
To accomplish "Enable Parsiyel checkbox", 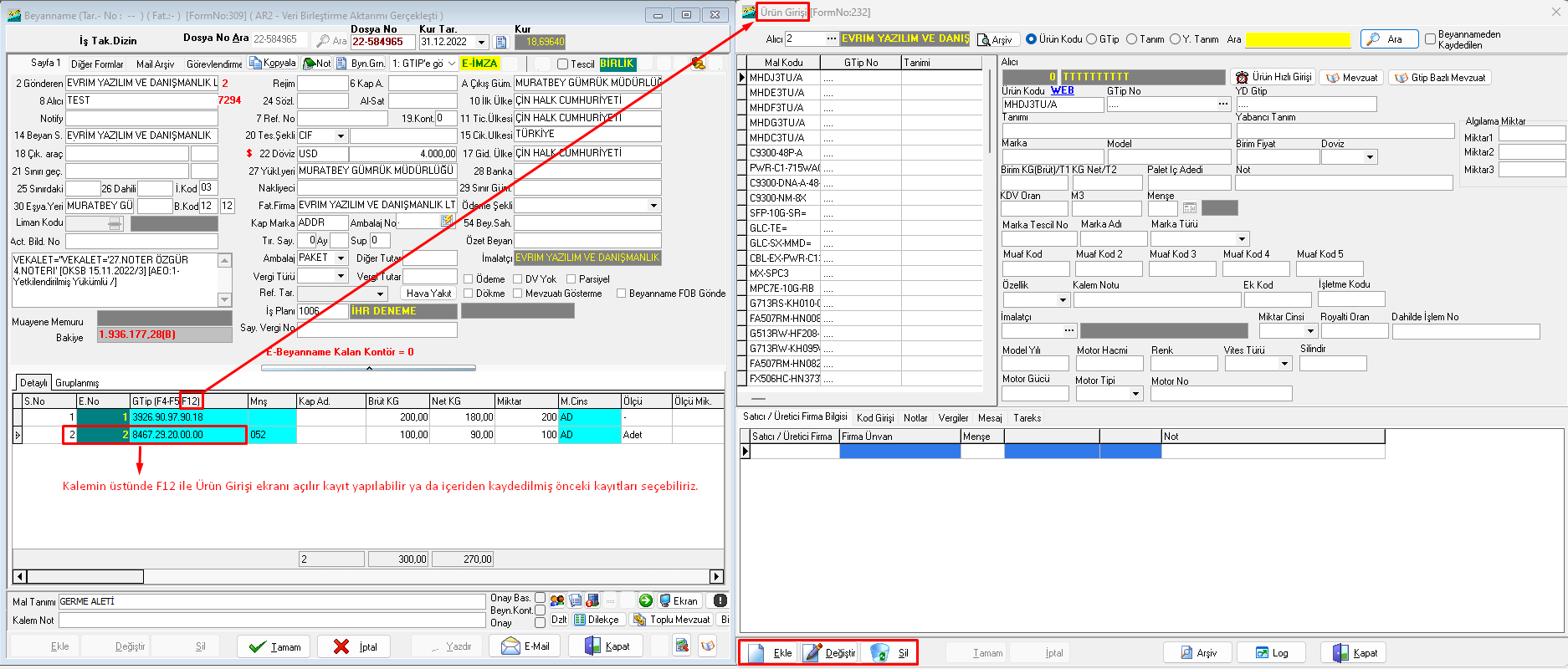I will (571, 279).
